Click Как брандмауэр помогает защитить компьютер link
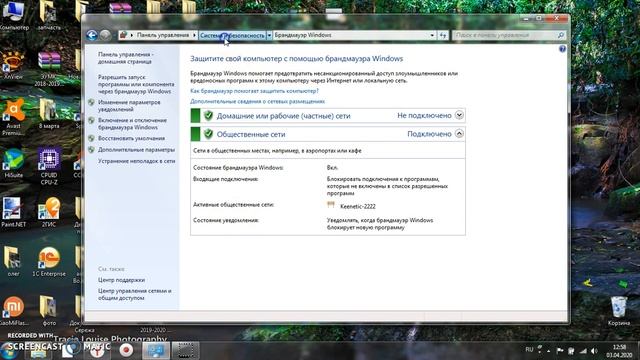The height and width of the screenshot is (360, 640). pos(254,91)
